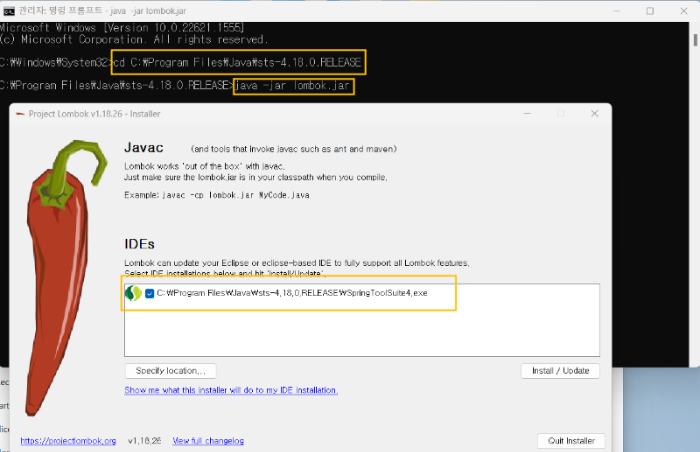Click Install / Update button

pyautogui.click(x=560, y=371)
